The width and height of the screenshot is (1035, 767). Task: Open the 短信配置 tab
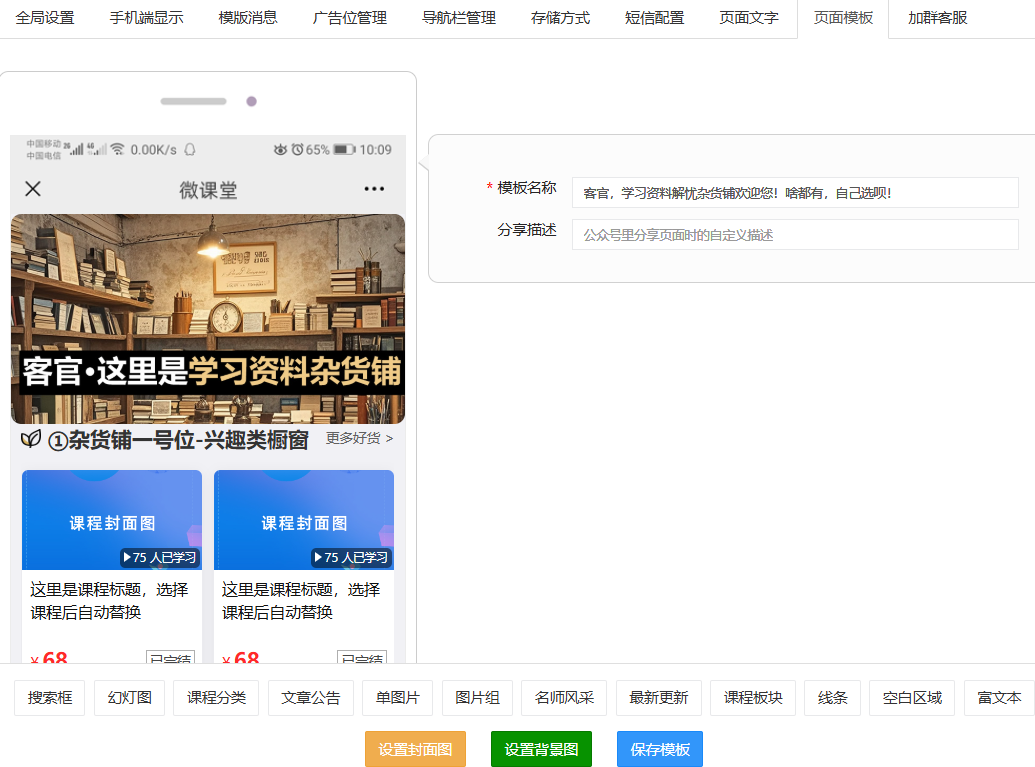pyautogui.click(x=654, y=18)
